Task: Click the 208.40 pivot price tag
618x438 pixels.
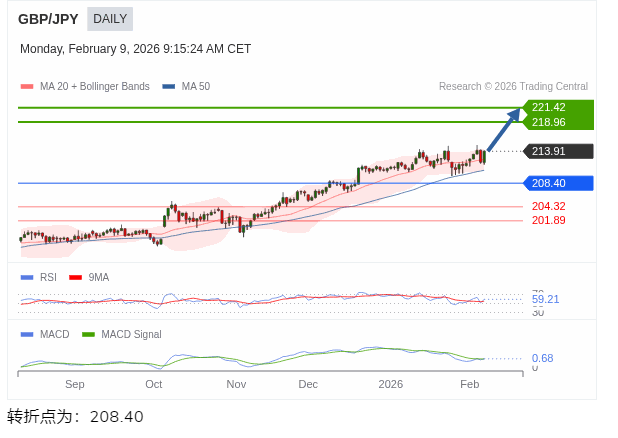Action: click(x=558, y=183)
